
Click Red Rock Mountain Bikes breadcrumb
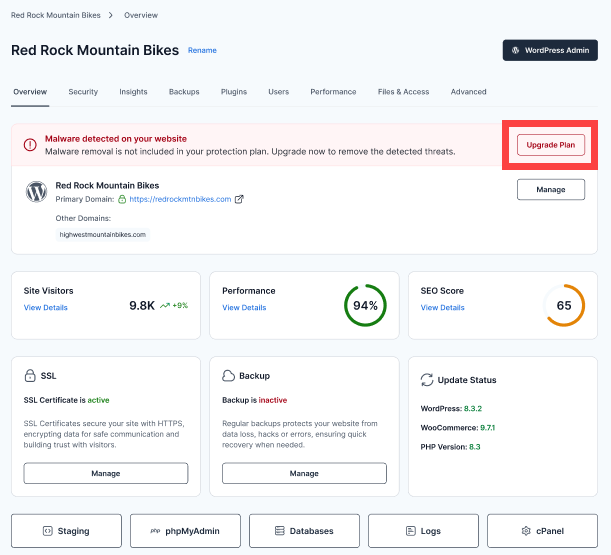pos(56,15)
